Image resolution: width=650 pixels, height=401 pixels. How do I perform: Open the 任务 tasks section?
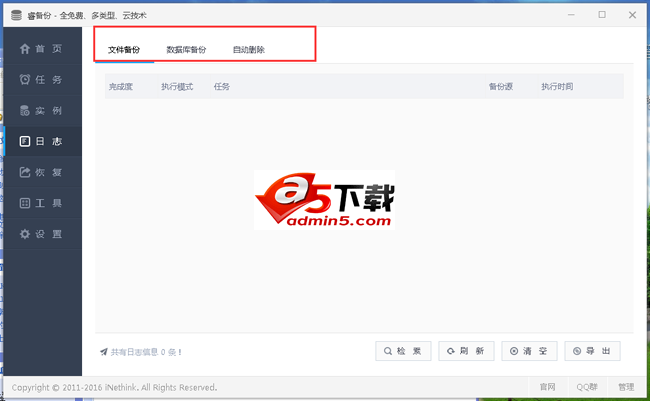click(42, 79)
